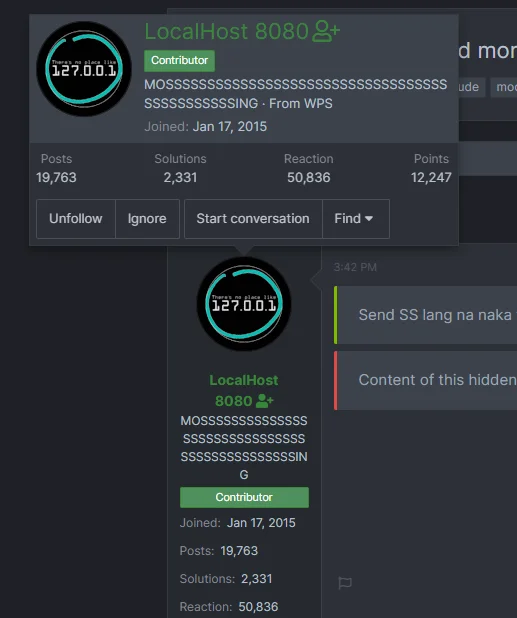517x618 pixels.
Task: Open LocalHost 8080 avatar in popup card
Action: pos(84,69)
